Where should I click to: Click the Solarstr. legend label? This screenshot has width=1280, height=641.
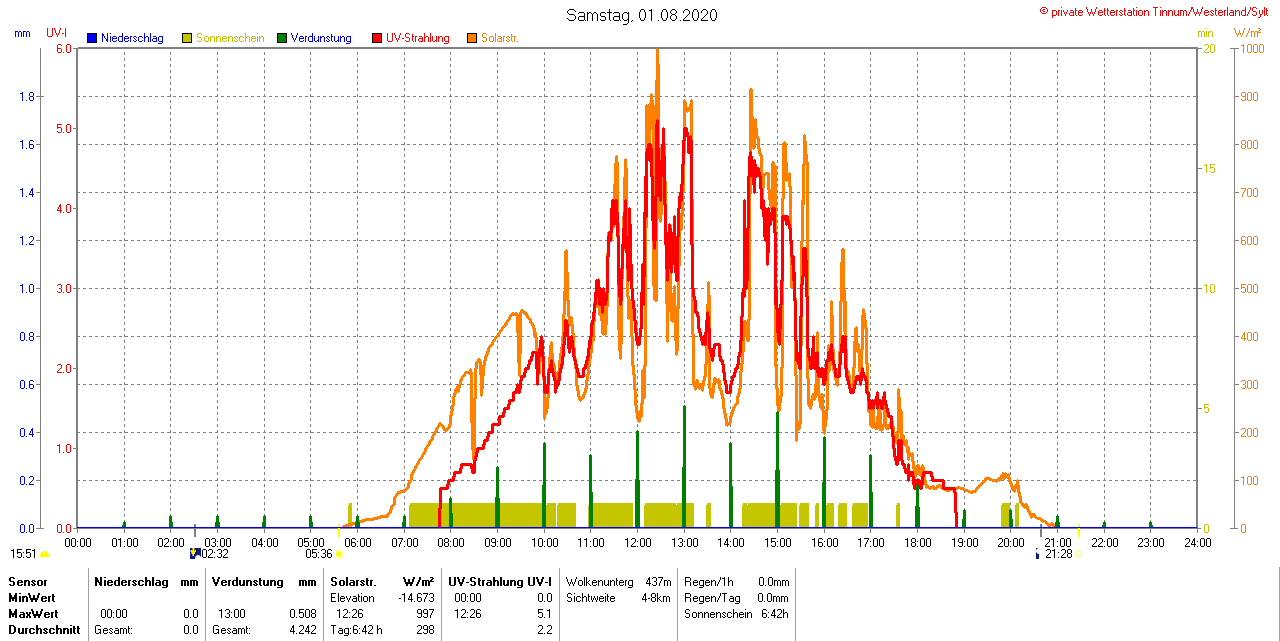click(500, 38)
